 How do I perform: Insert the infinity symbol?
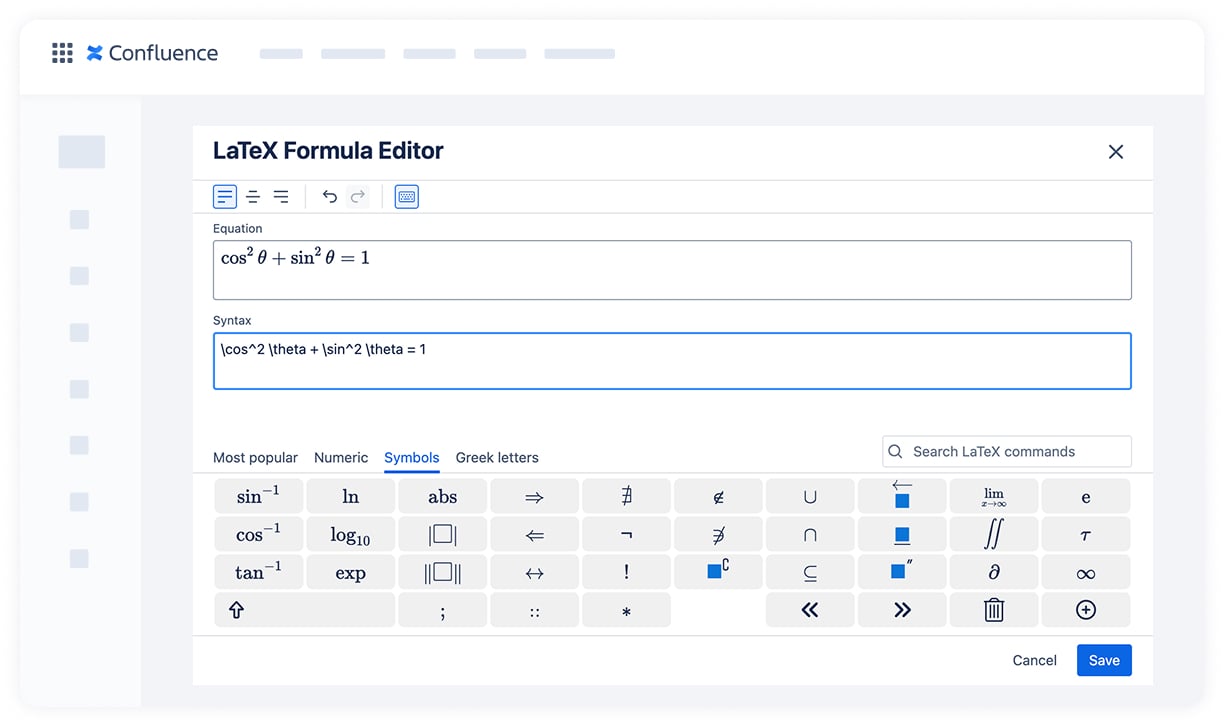pyautogui.click(x=1086, y=572)
